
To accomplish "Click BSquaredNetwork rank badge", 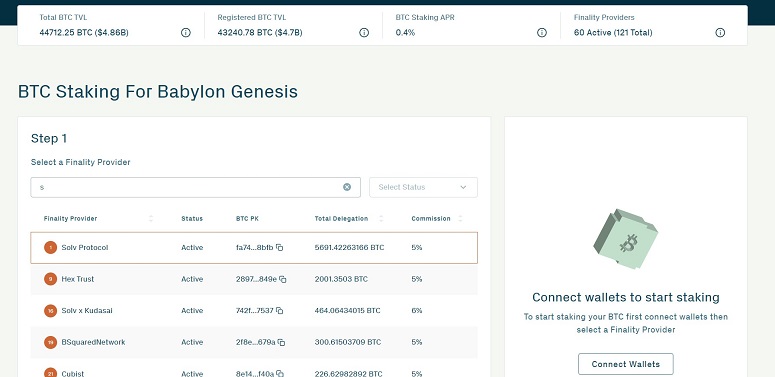I will pyautogui.click(x=50, y=342).
